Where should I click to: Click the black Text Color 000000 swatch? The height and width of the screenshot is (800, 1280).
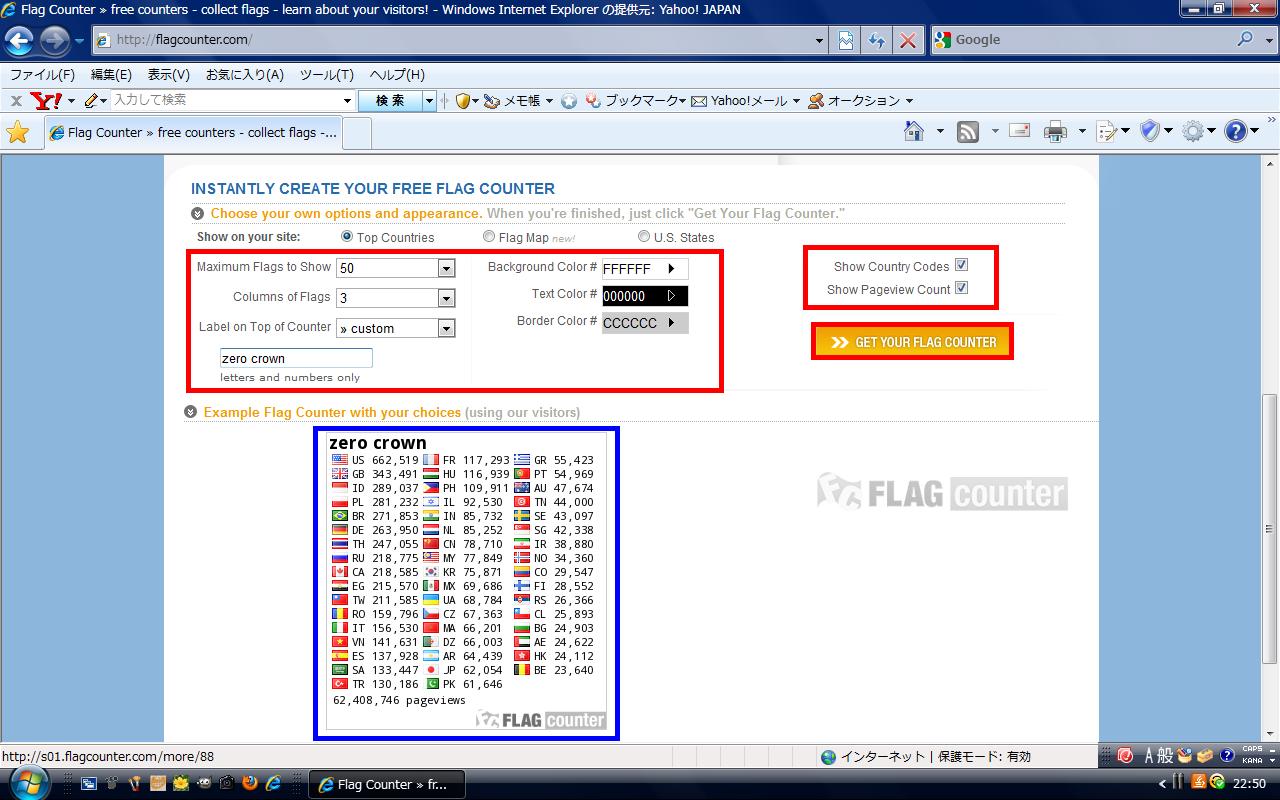645,295
